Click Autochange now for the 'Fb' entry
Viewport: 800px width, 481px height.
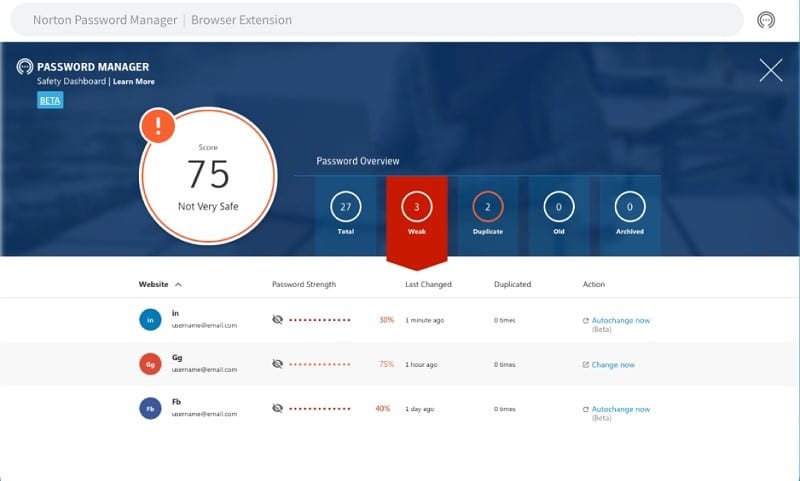pos(621,409)
